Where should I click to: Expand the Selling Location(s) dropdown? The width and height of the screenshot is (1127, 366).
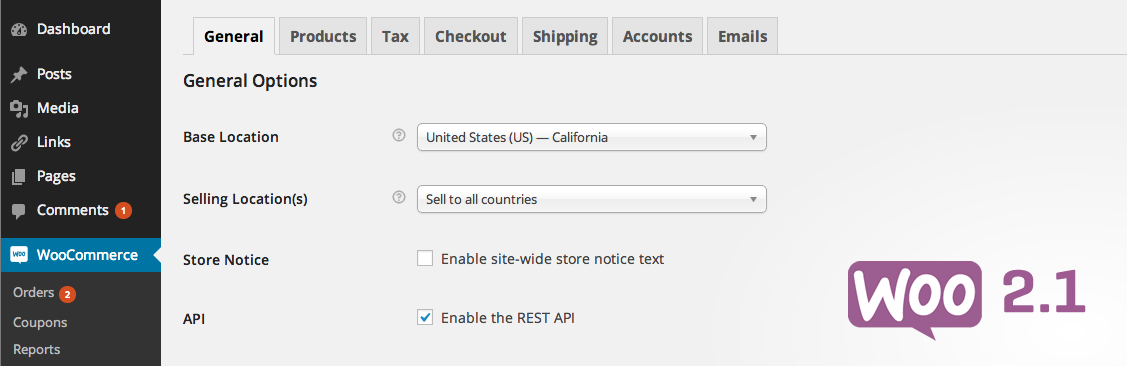[592, 199]
